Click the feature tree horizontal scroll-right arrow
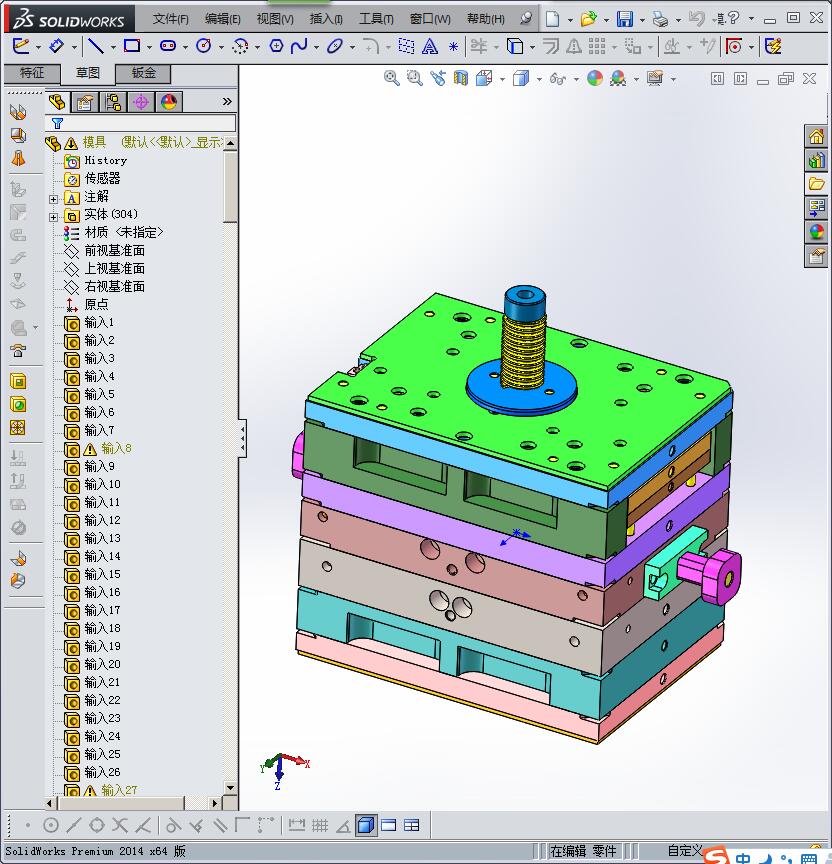This screenshot has height=864, width=832. 214,803
